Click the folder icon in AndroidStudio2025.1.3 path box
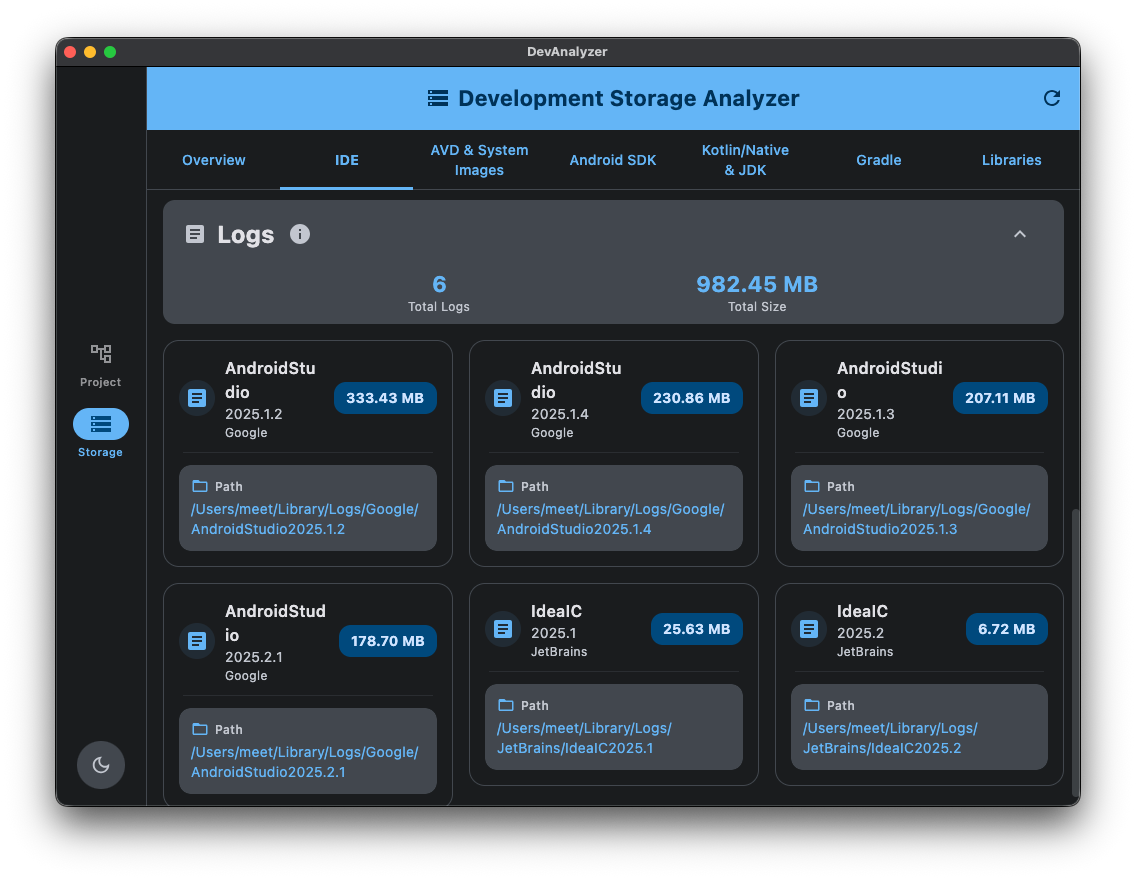This screenshot has height=880, width=1136. pos(811,486)
